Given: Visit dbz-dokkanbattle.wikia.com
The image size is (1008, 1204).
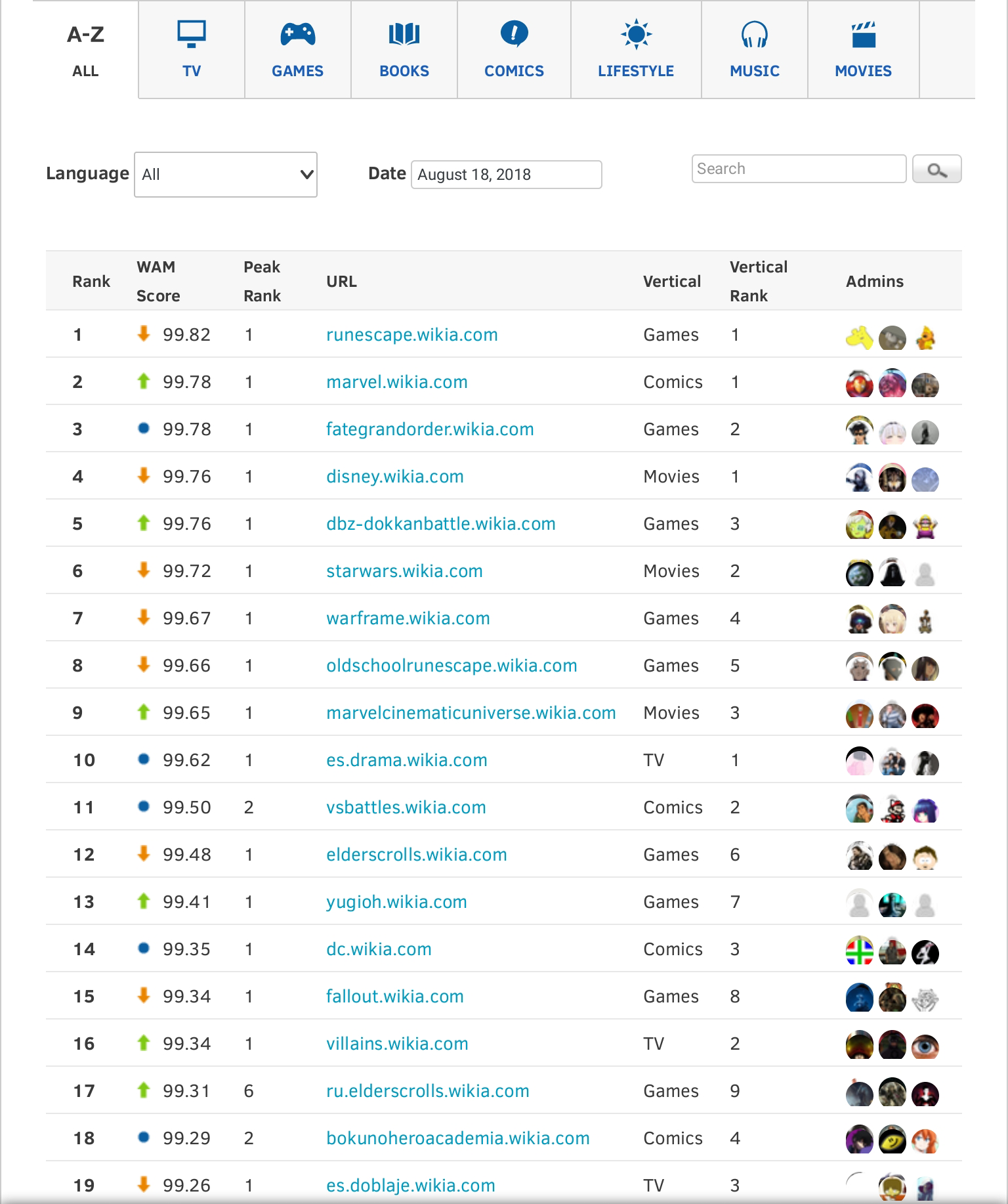Looking at the screenshot, I should 440,524.
